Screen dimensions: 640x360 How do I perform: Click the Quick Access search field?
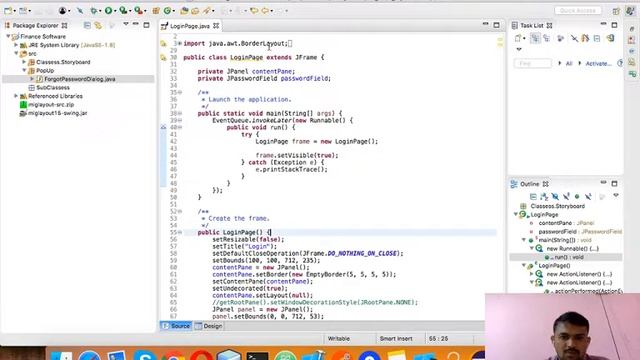(578, 11)
